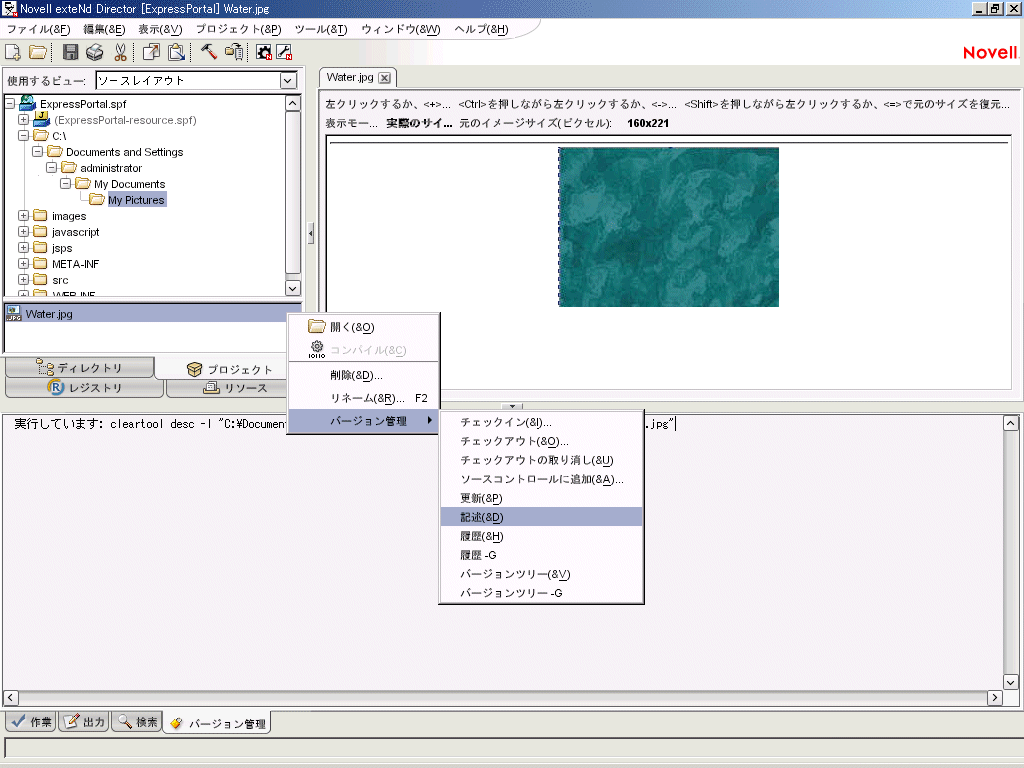Select 更新 in version submenu
Image resolution: width=1024 pixels, height=768 pixels.
[541, 498]
